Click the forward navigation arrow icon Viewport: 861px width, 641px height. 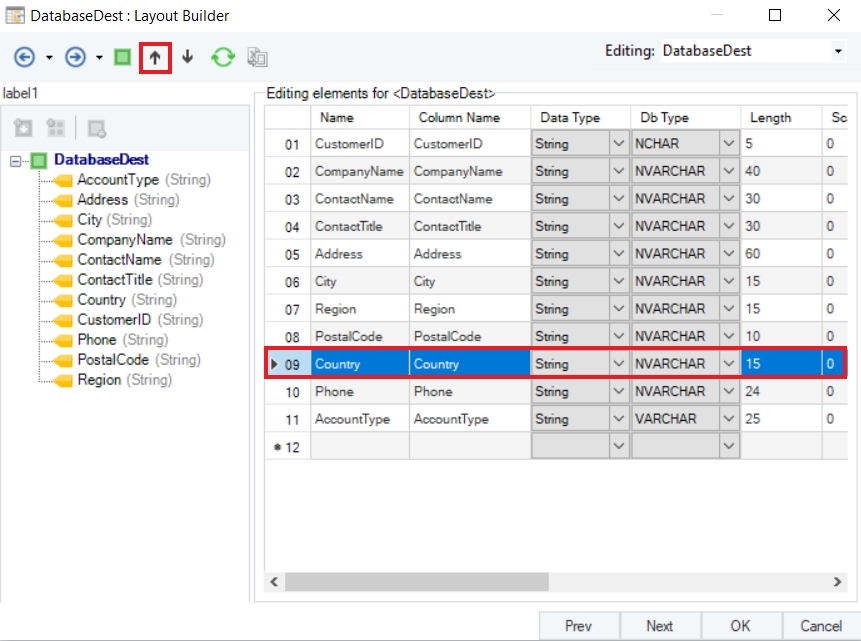[x=75, y=57]
